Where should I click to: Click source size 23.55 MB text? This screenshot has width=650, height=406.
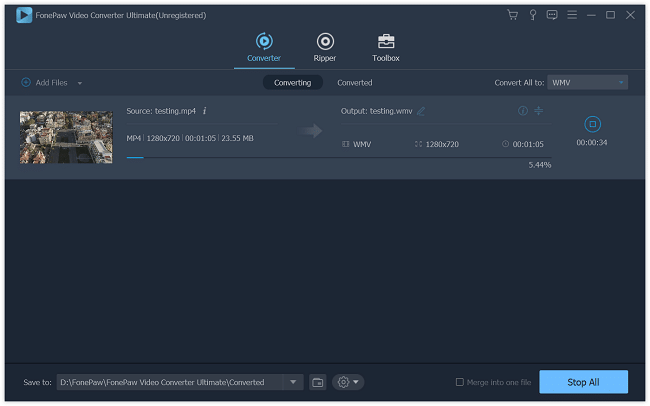(237, 138)
